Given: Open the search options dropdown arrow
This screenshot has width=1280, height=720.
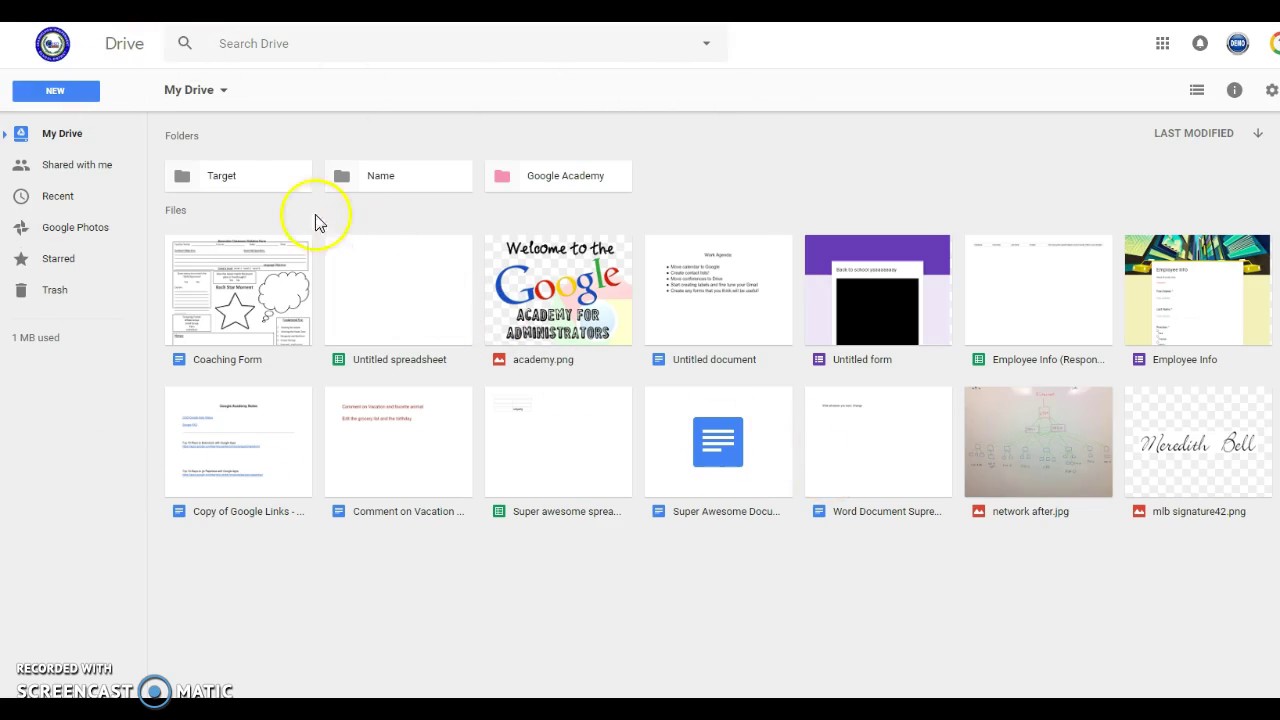Looking at the screenshot, I should pos(706,43).
